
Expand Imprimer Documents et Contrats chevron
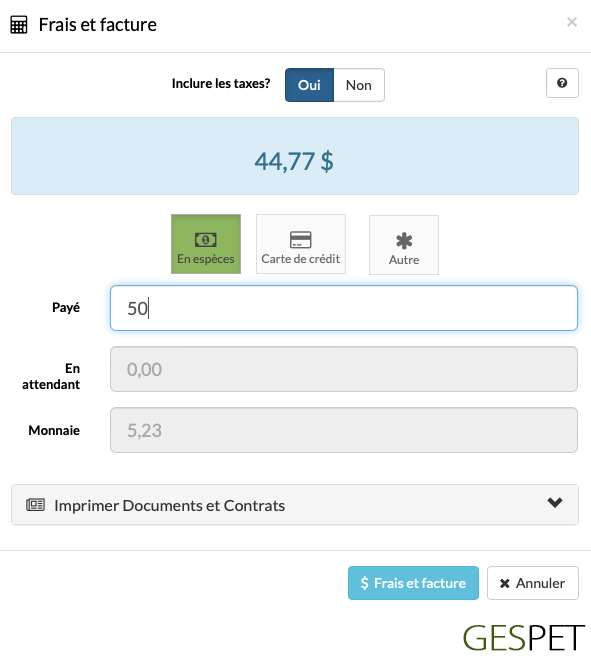click(x=555, y=503)
